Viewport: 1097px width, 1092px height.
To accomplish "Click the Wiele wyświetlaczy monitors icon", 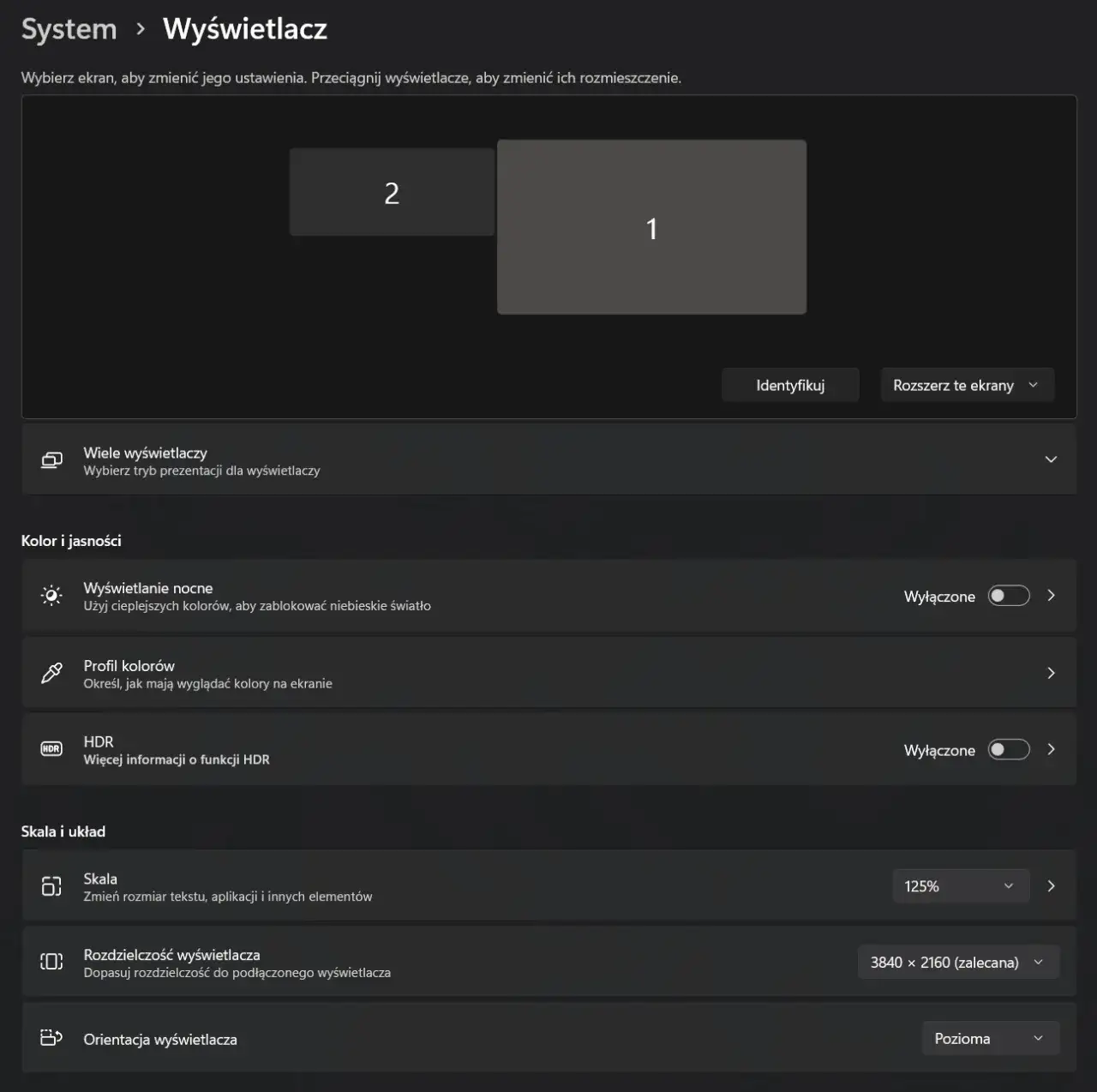I will pos(51,459).
